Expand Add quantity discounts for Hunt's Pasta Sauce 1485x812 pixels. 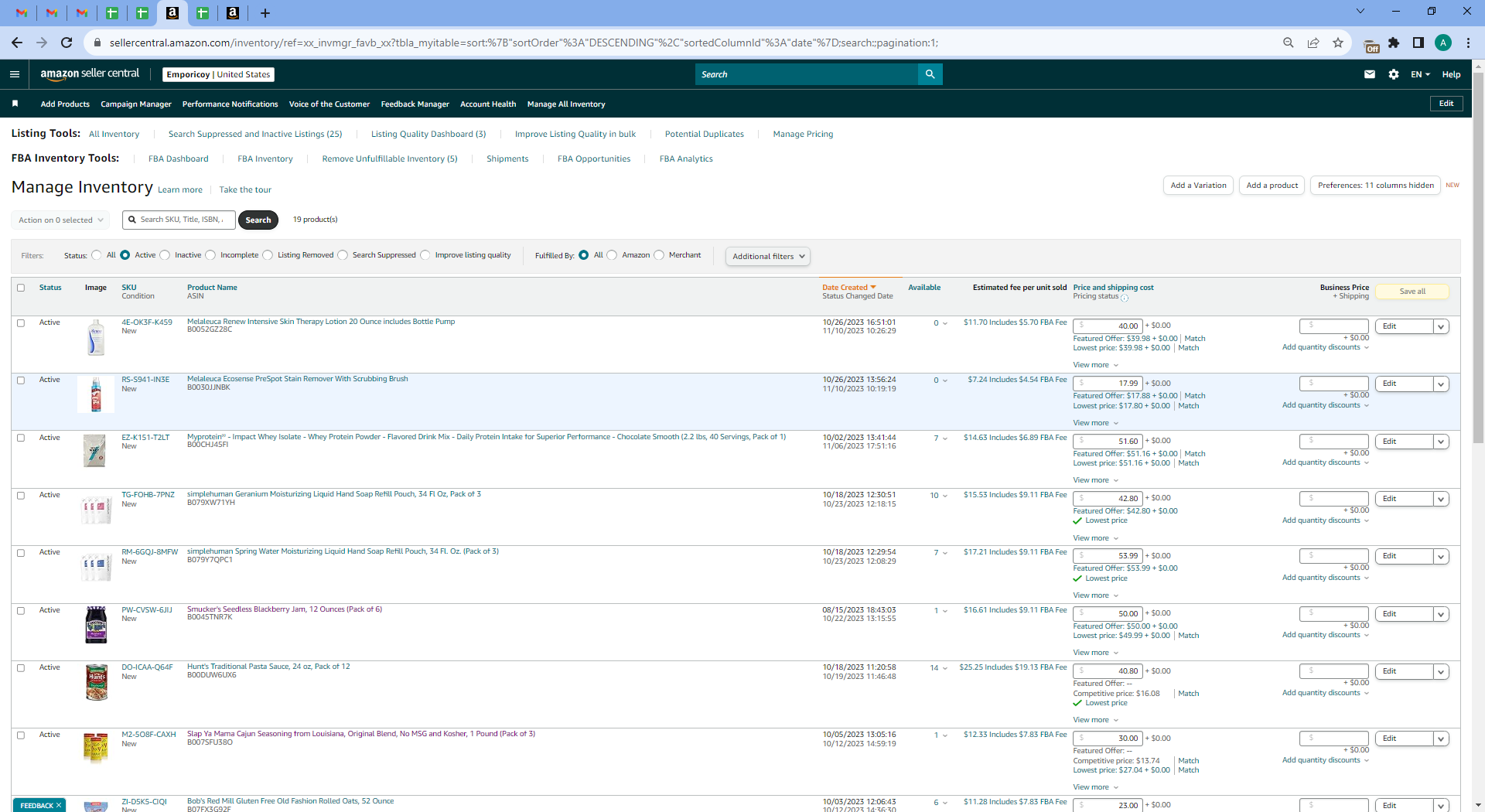[x=1326, y=693]
